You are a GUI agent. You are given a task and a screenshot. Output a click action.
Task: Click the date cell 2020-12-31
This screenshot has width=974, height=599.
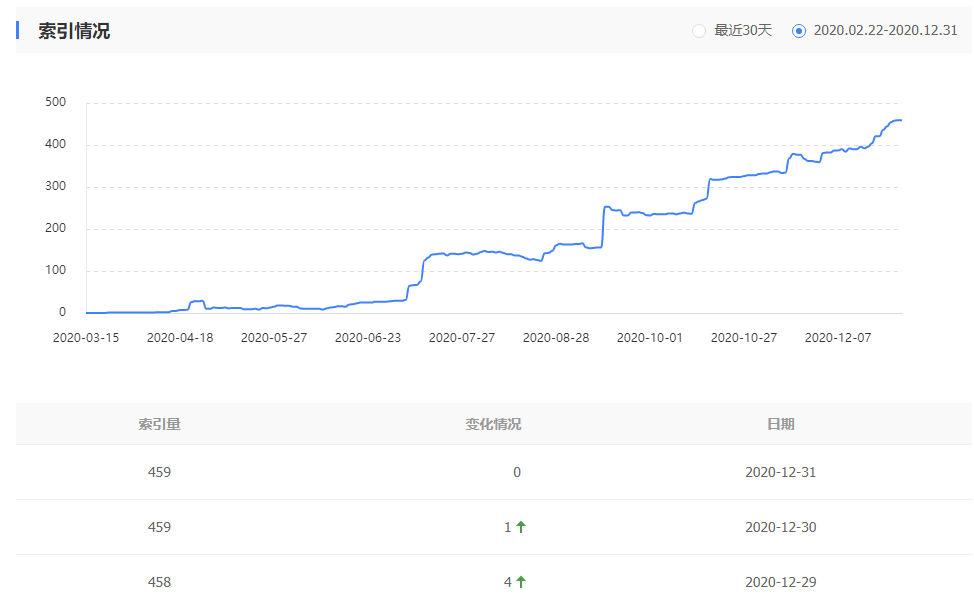click(x=781, y=472)
